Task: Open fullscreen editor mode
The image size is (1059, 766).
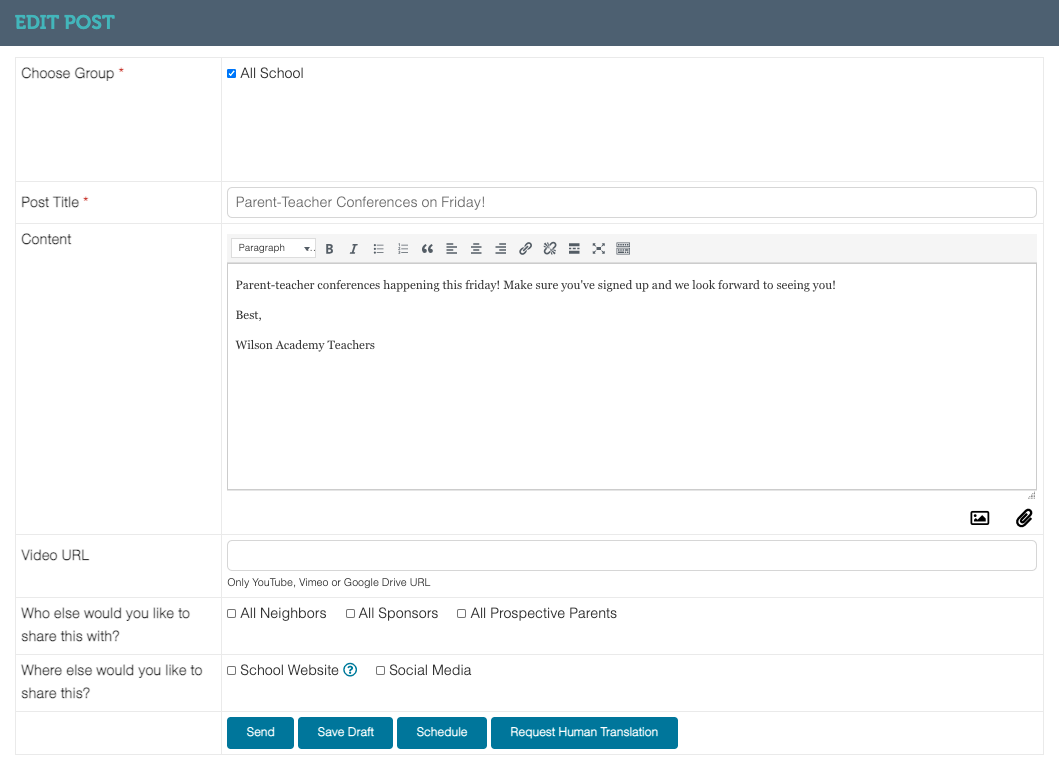Action: [599, 249]
